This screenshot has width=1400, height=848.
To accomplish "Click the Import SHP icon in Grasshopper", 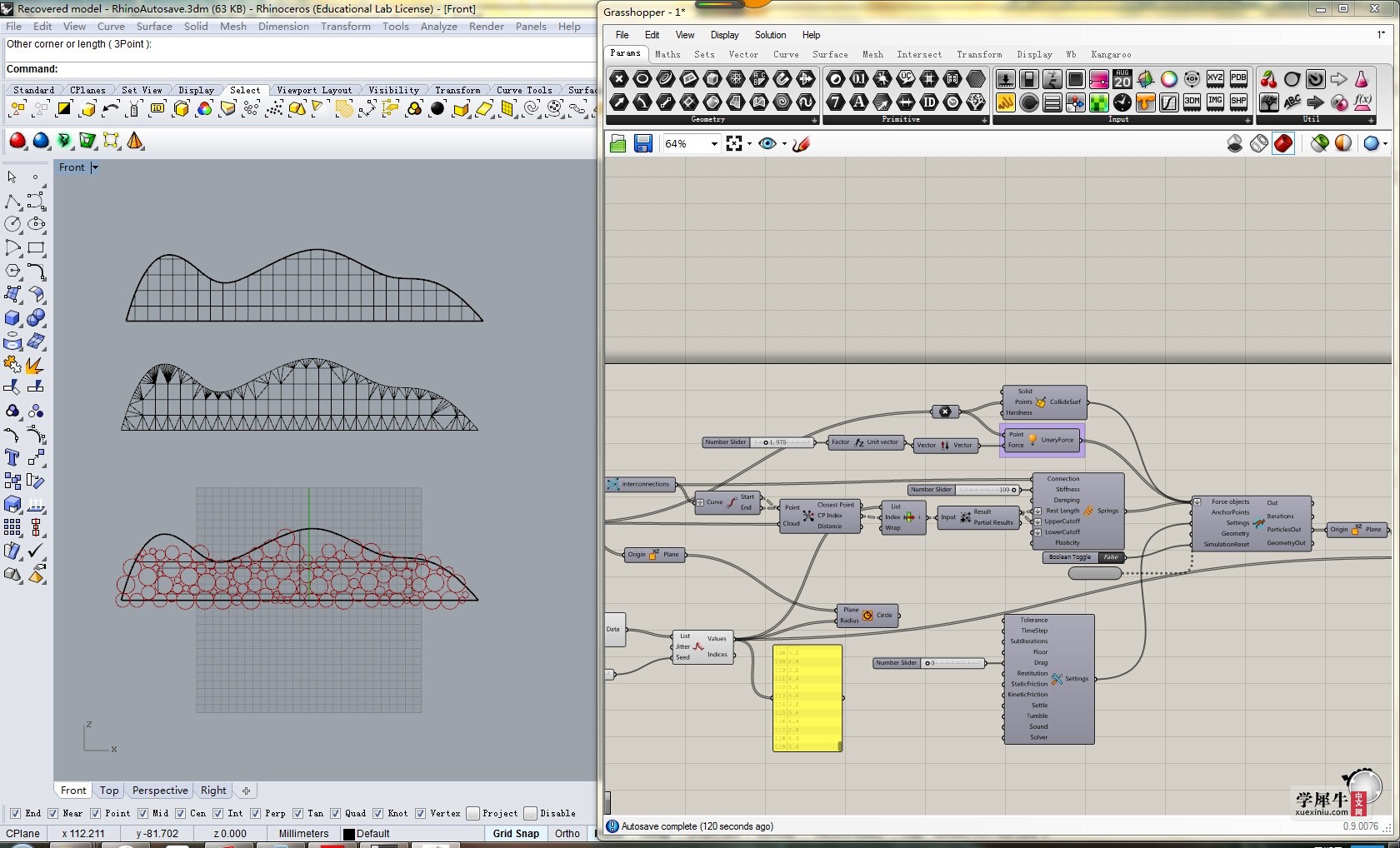I will (x=1239, y=102).
